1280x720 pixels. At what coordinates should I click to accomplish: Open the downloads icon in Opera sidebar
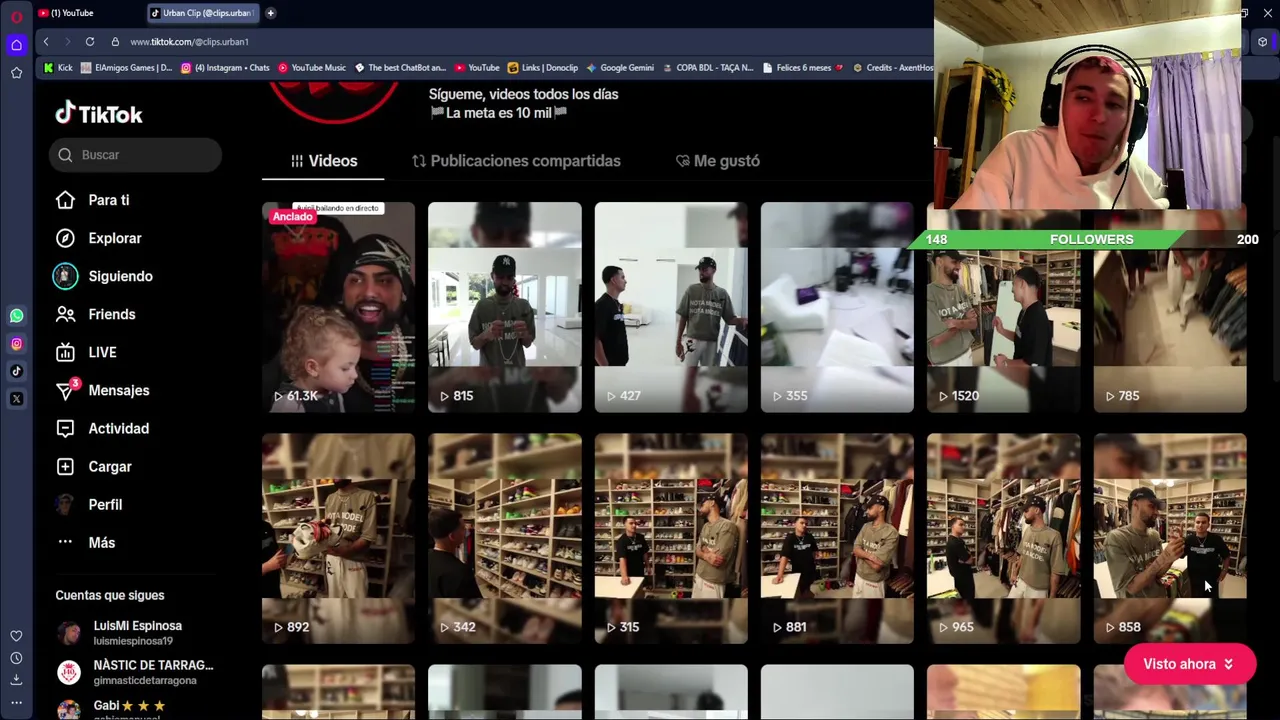tap(16, 680)
